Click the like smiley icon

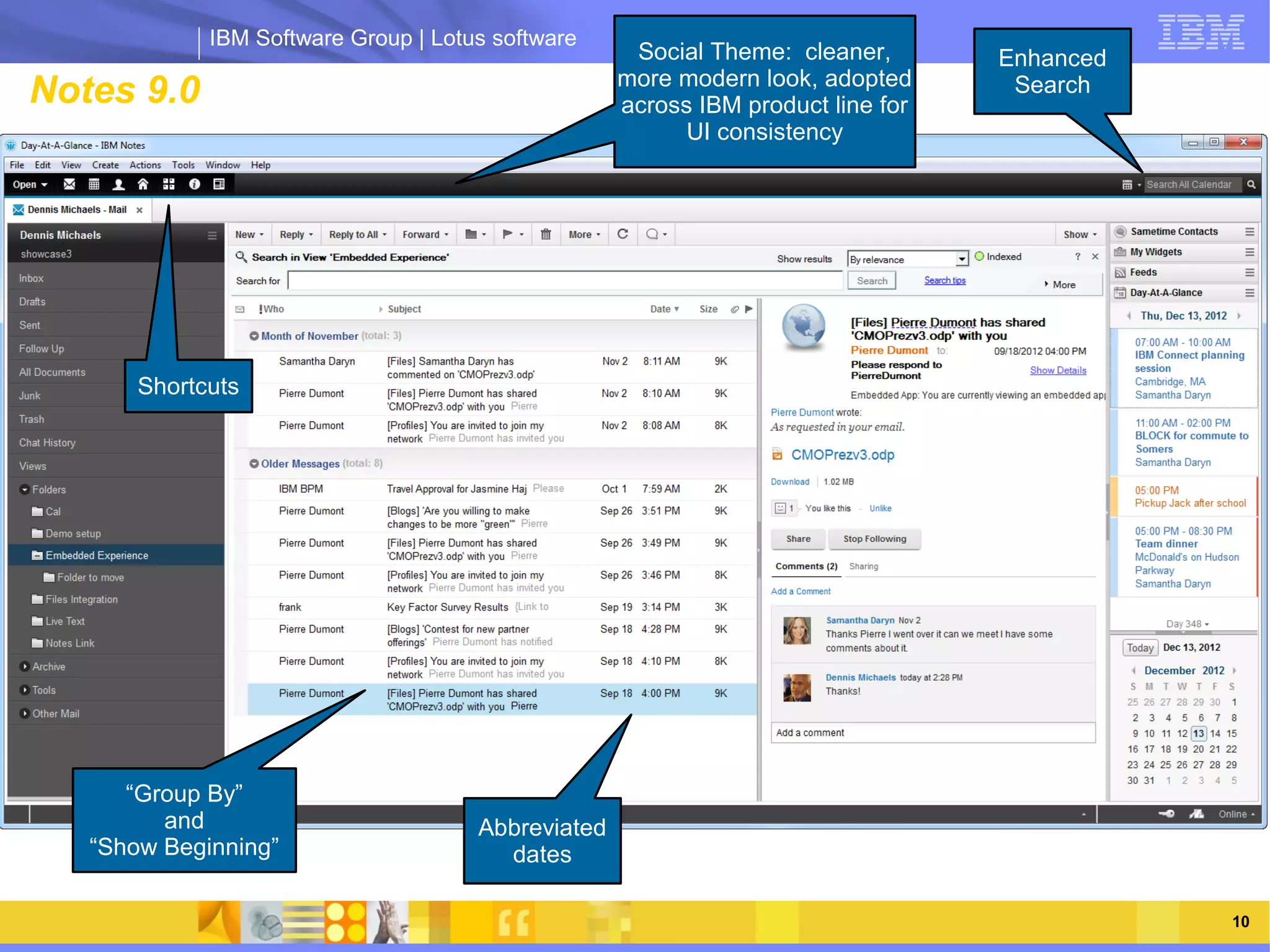(781, 508)
